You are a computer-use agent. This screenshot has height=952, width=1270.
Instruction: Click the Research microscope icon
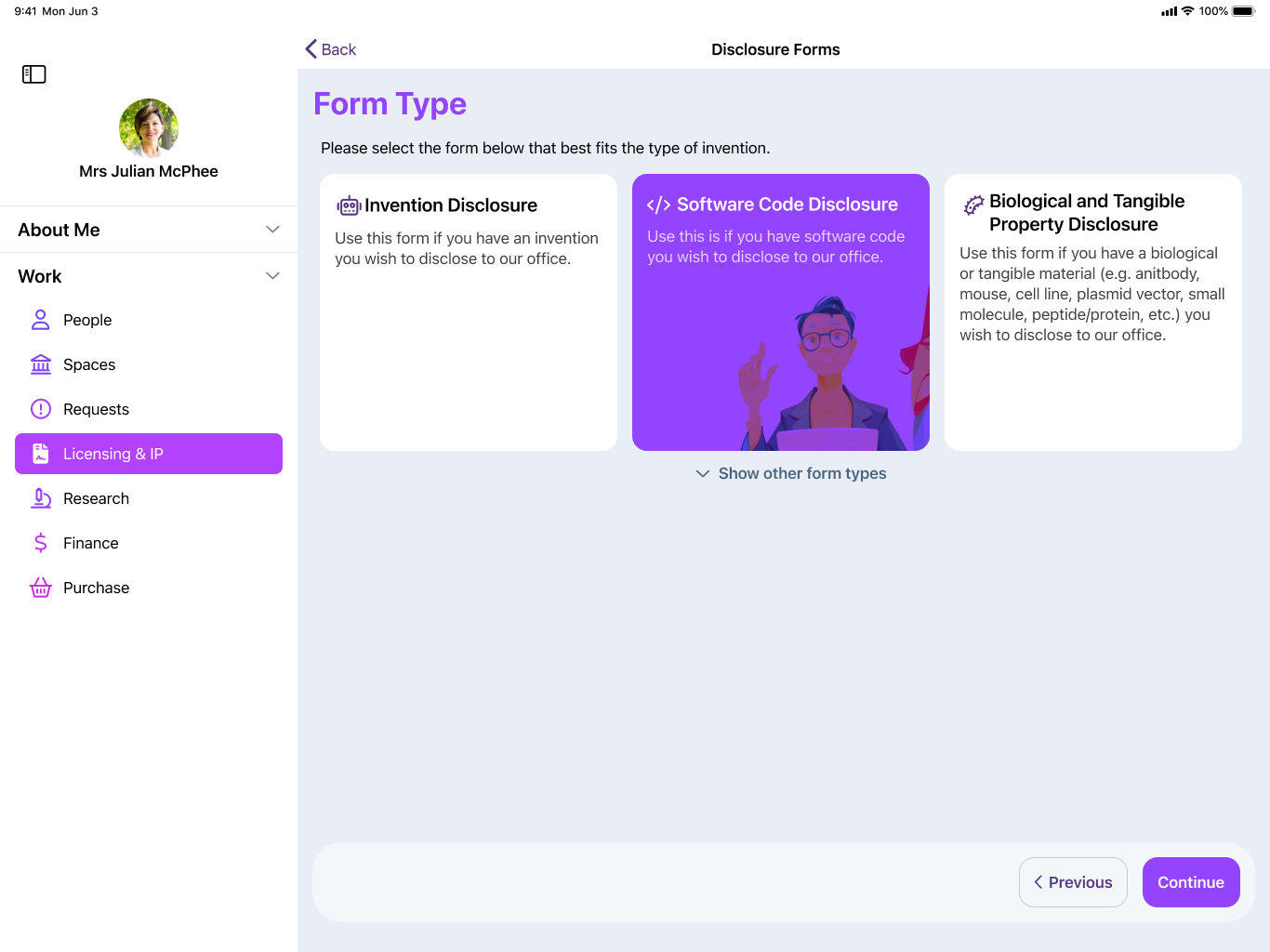(x=41, y=498)
